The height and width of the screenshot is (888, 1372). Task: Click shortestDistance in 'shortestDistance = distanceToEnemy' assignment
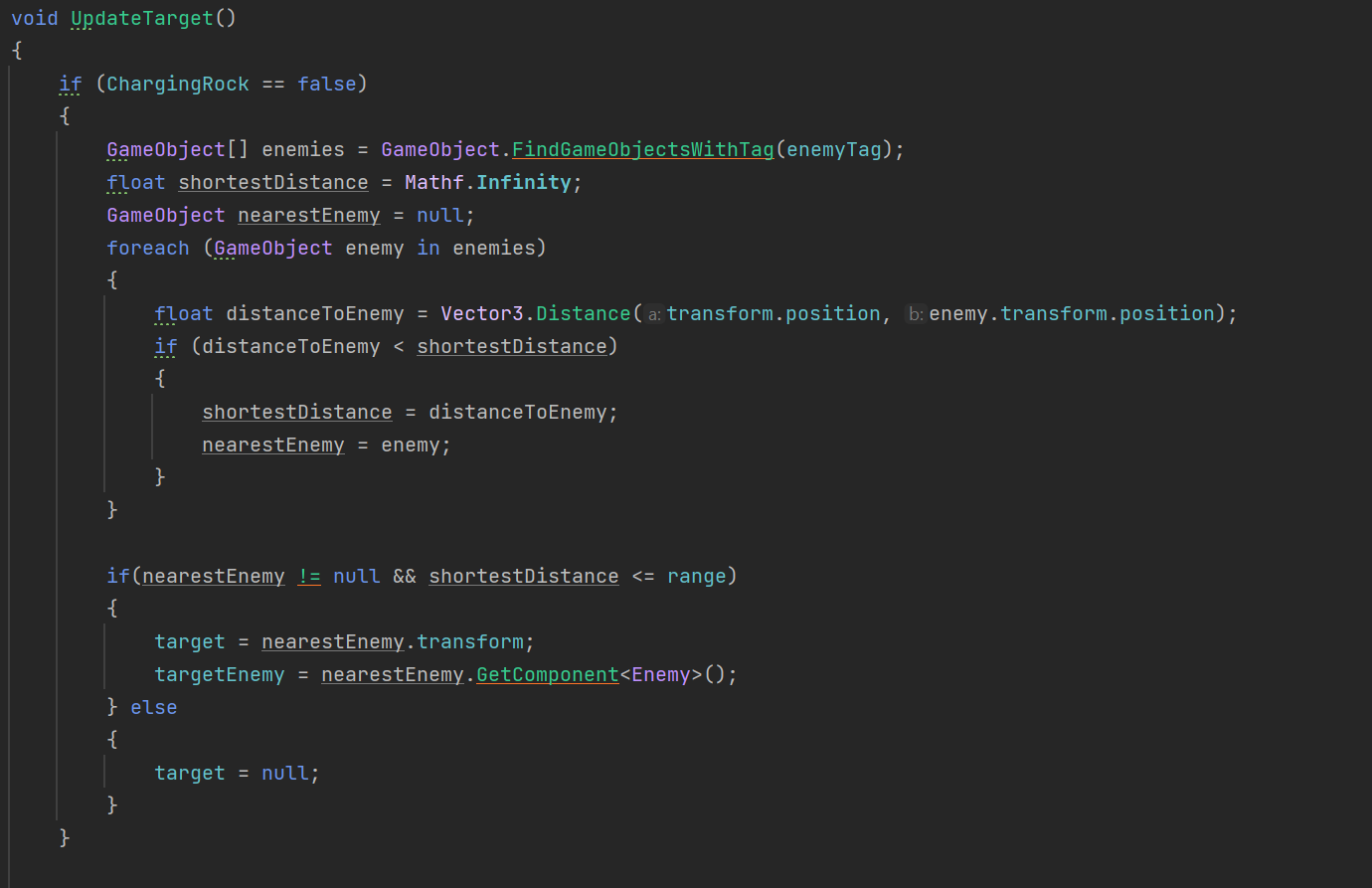click(x=297, y=412)
